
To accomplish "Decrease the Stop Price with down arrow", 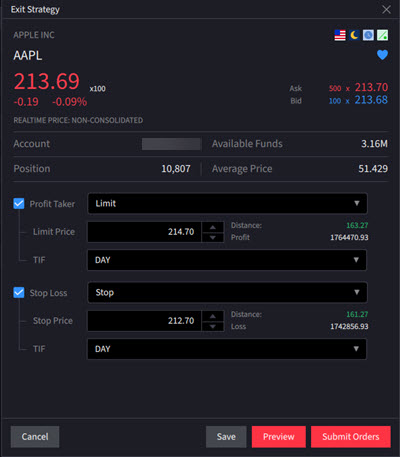I will pos(213,326).
